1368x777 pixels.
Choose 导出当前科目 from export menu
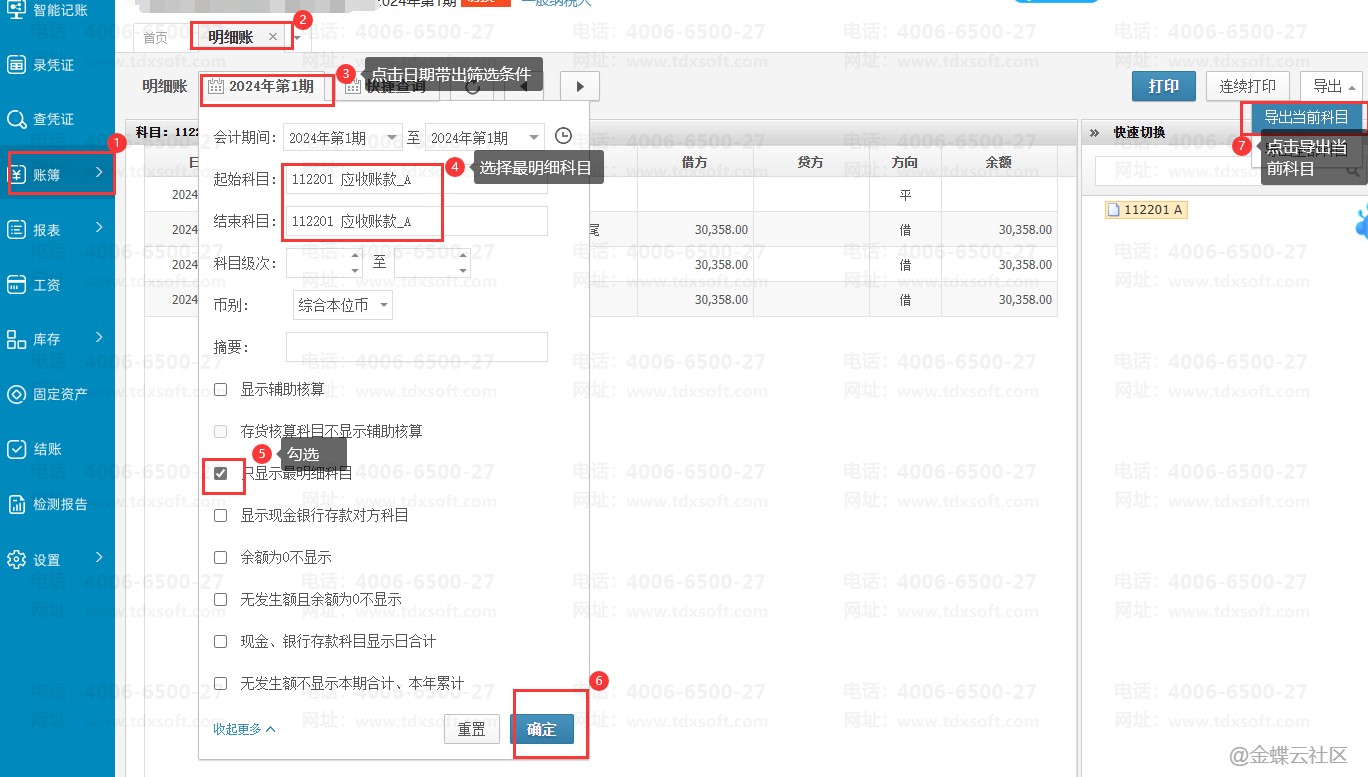1305,117
